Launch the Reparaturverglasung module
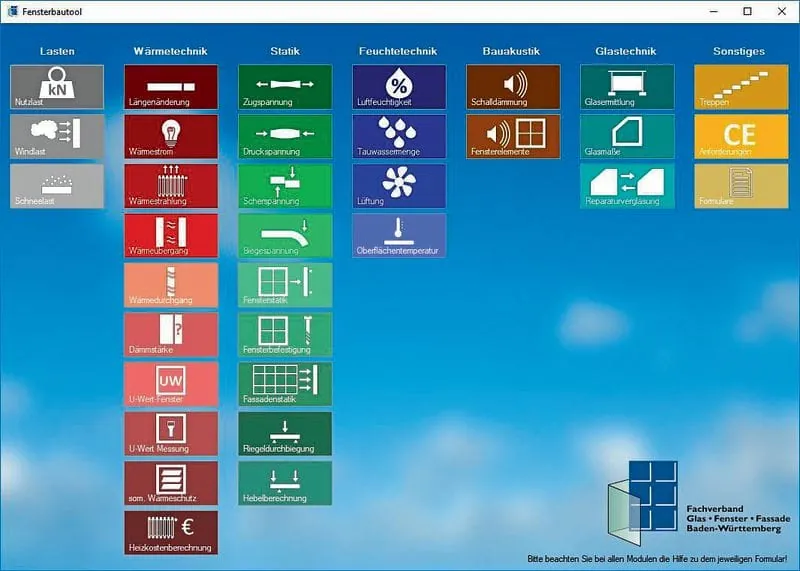 point(627,185)
